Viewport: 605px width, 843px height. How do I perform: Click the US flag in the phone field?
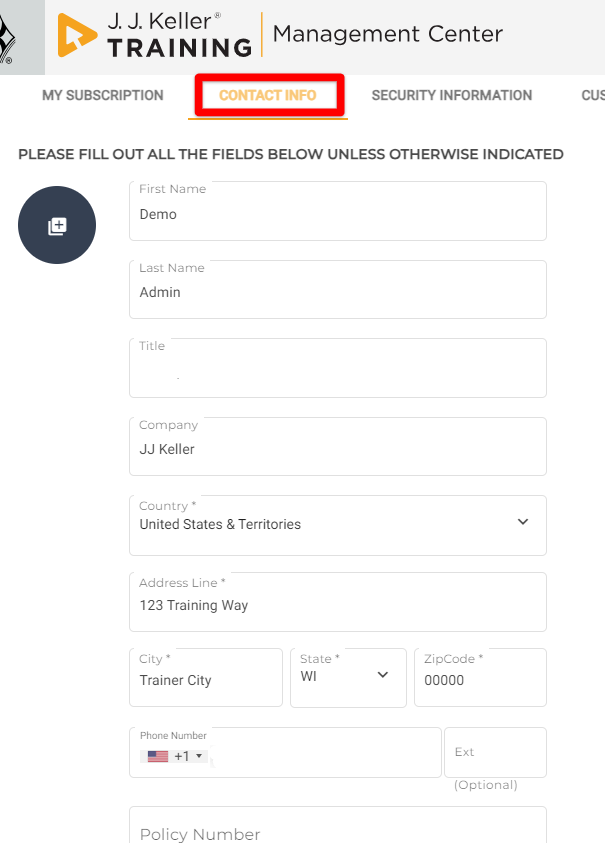click(x=157, y=756)
